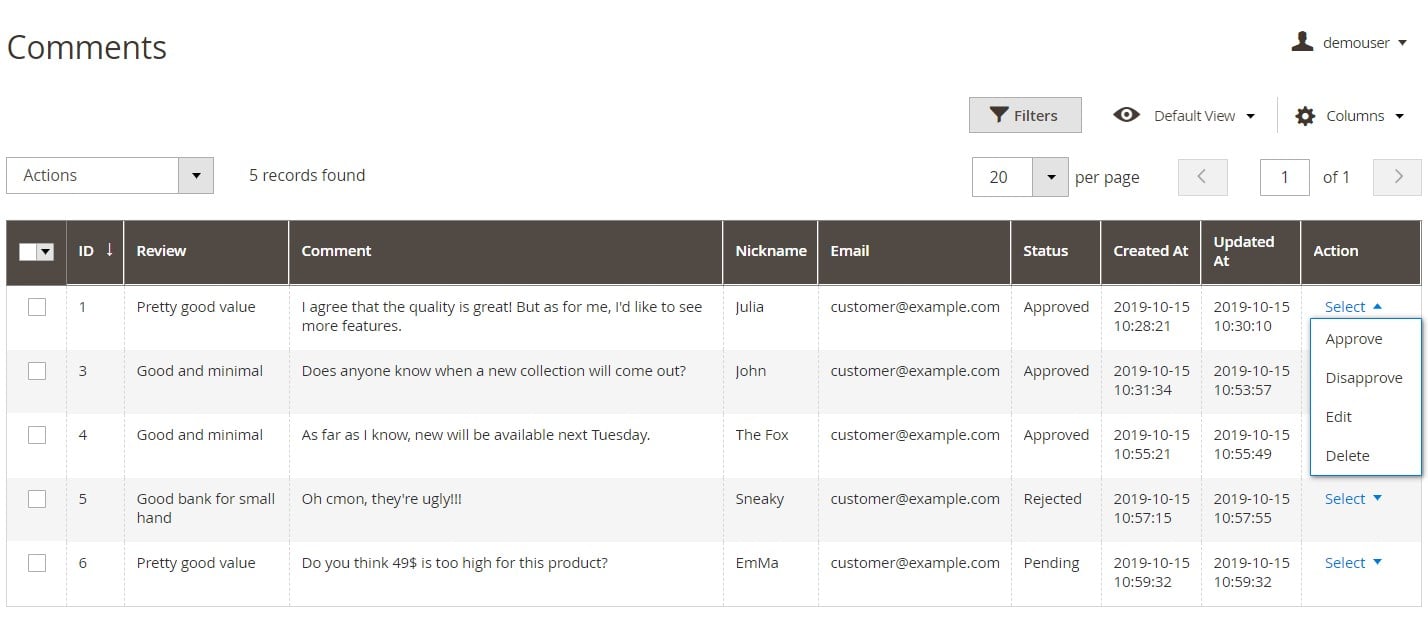The height and width of the screenshot is (617, 1428).
Task: Click nickname Sneaky in the table
Action: 759,499
